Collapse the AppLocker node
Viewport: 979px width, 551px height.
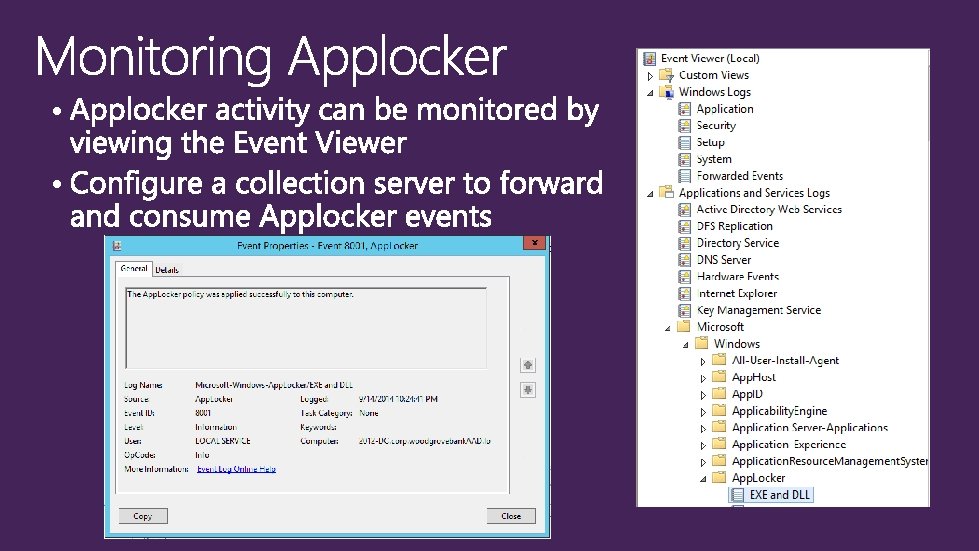(x=703, y=479)
